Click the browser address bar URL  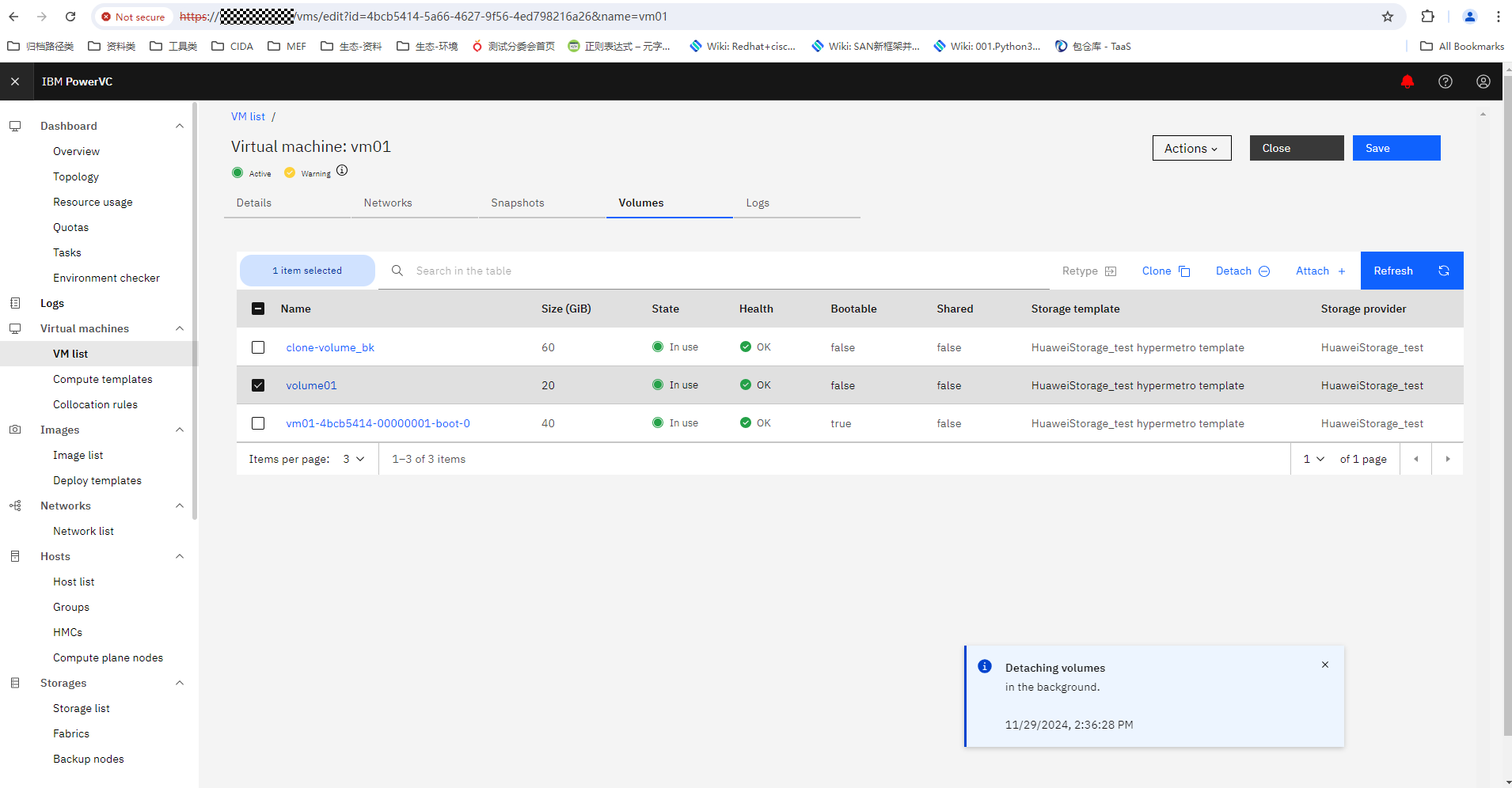(424, 17)
